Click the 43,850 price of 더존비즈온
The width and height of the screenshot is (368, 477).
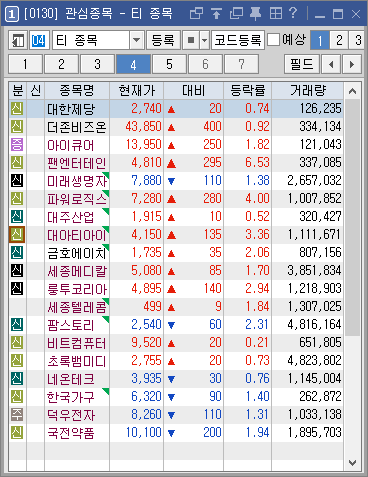[x=143, y=127]
